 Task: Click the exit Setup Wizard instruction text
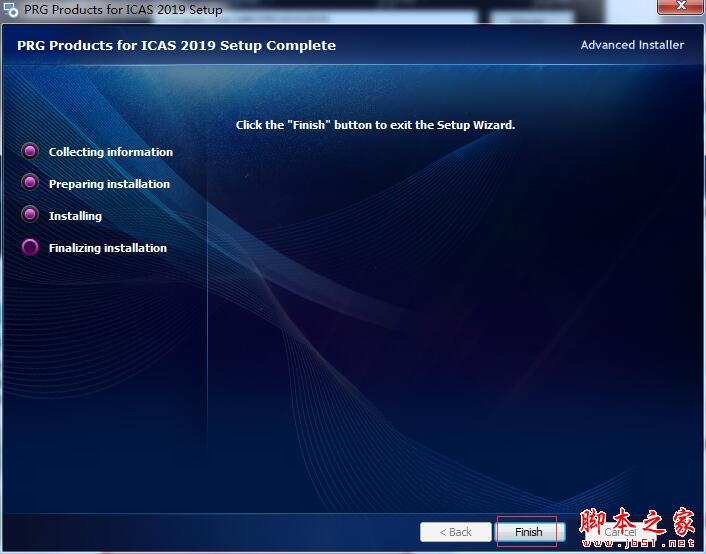[x=375, y=125]
